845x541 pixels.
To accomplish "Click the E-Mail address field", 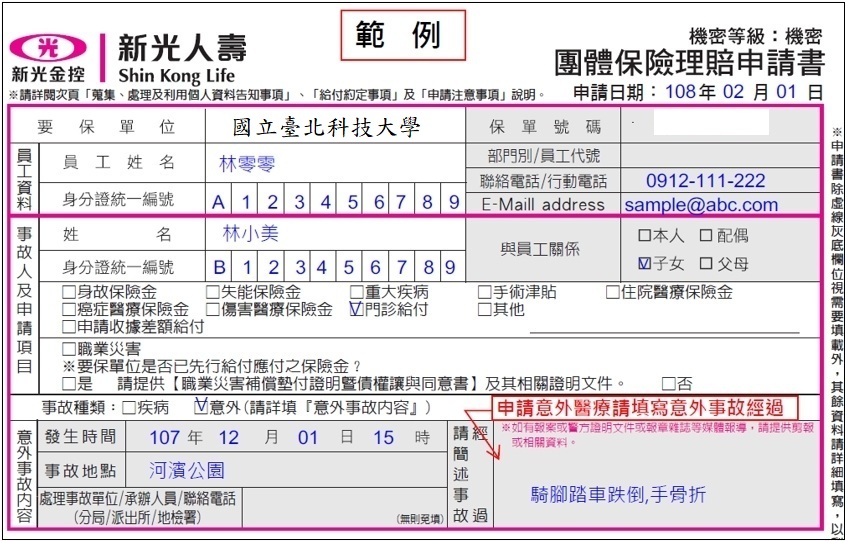I will click(x=718, y=204).
